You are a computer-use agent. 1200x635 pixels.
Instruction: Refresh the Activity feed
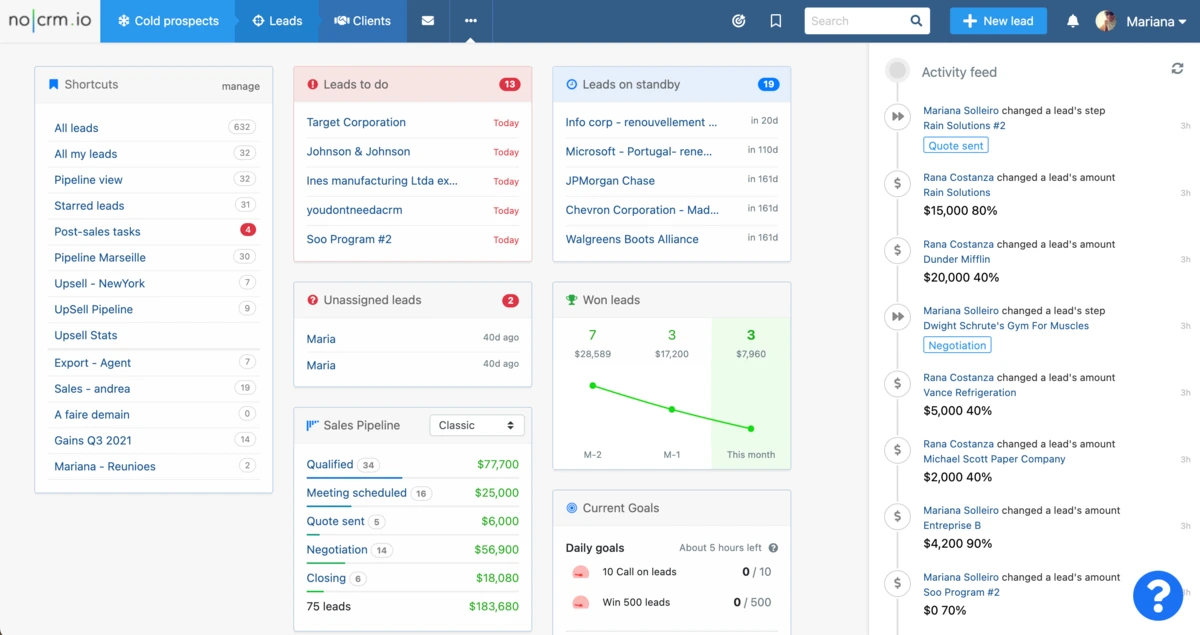[x=1177, y=69]
